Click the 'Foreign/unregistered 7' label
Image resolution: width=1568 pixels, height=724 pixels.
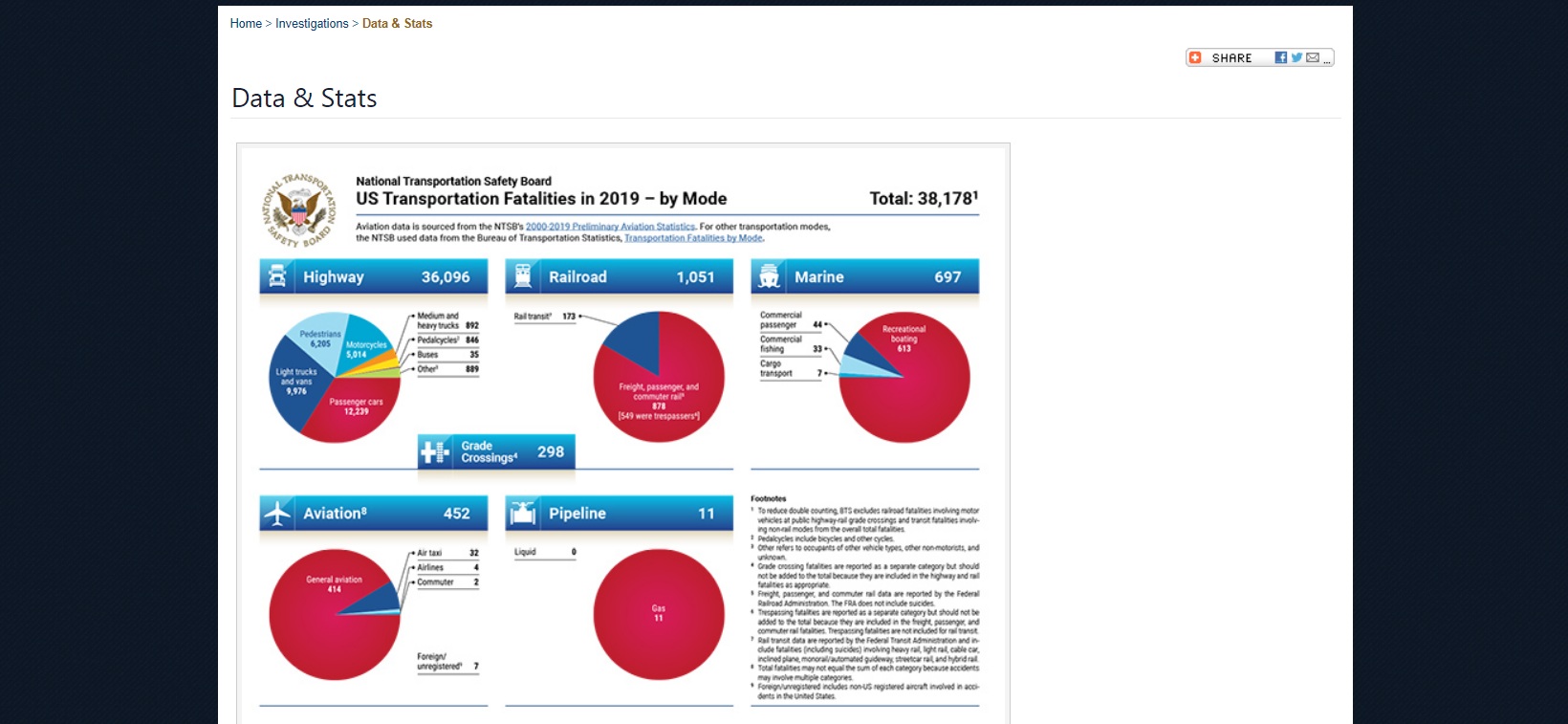pos(447,661)
